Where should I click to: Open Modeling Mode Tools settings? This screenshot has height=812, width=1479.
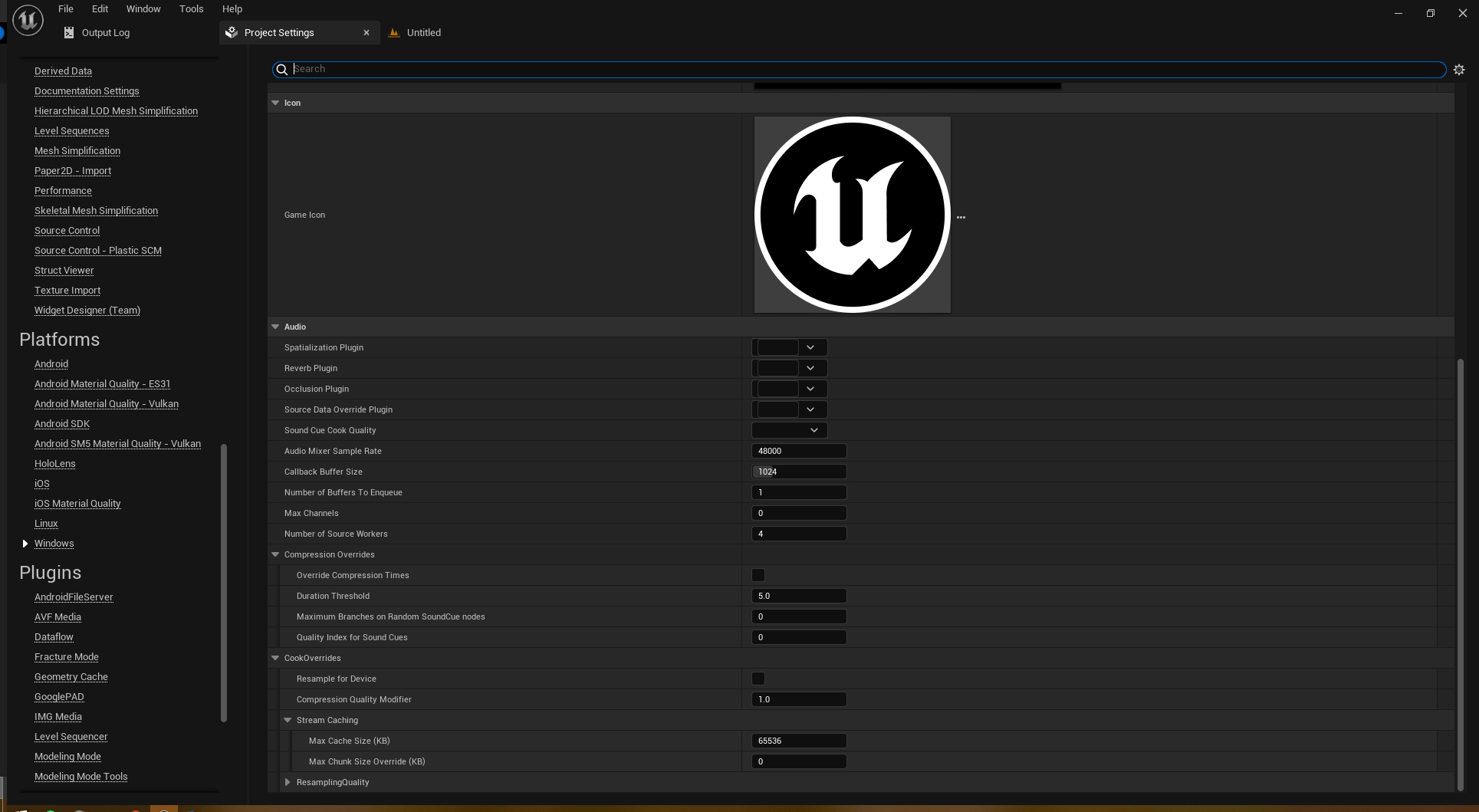(x=81, y=776)
